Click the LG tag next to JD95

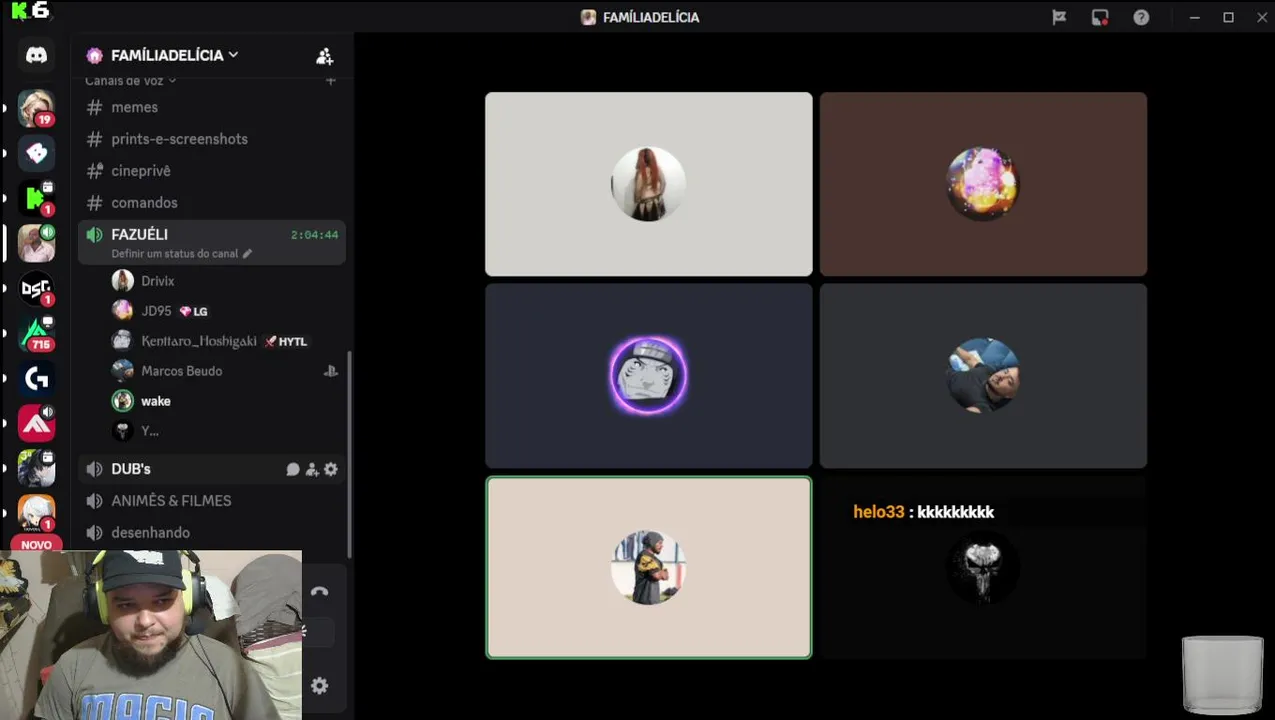(x=193, y=312)
